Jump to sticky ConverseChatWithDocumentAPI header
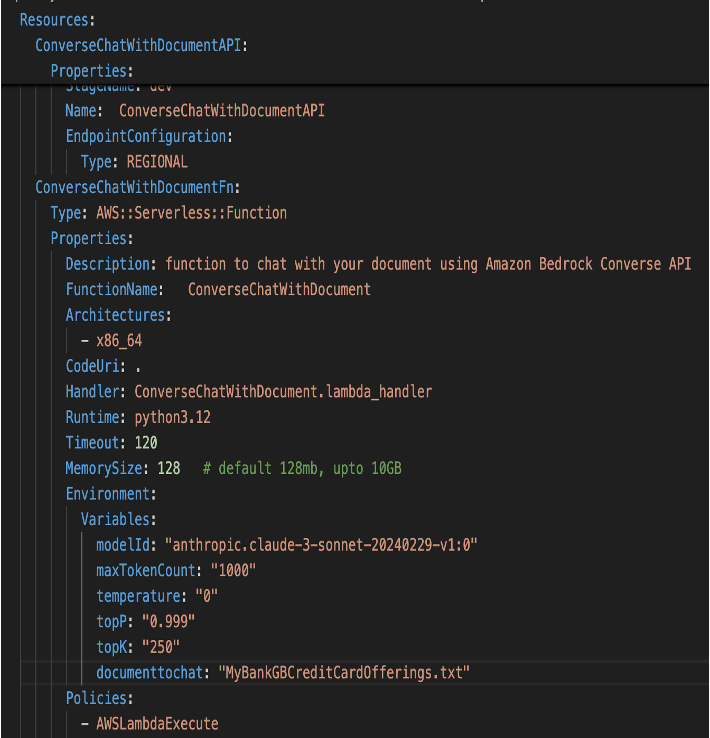Viewport: 710px width, 738px height. 140,45
